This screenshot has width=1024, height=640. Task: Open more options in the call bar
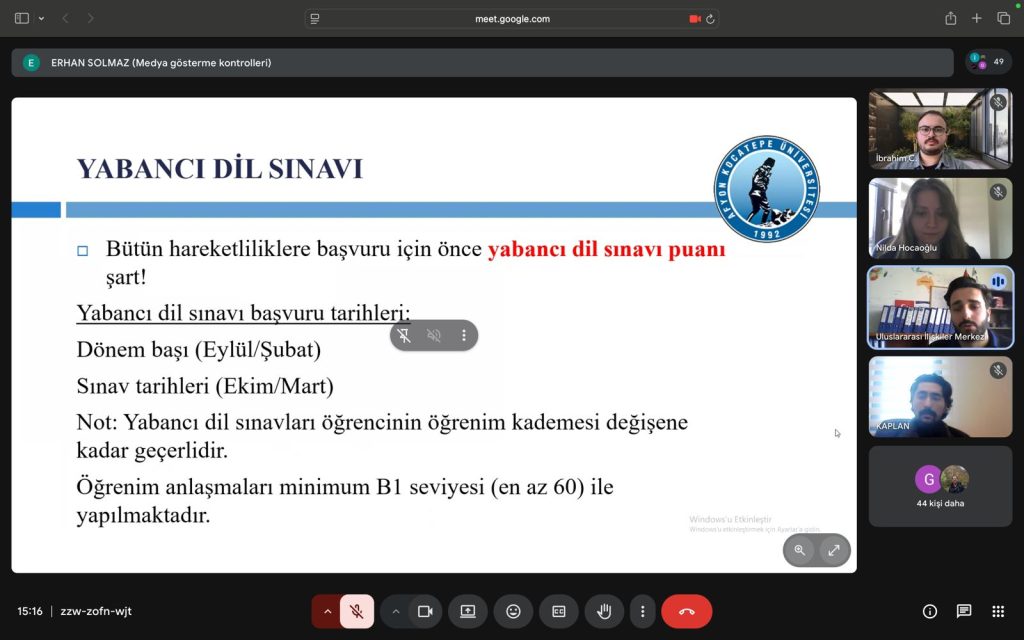(x=642, y=611)
